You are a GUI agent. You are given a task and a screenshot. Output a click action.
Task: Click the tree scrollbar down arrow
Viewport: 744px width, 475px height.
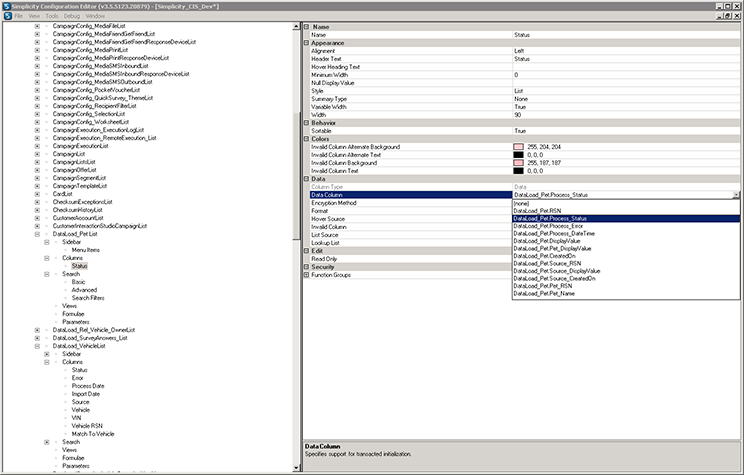click(x=296, y=467)
